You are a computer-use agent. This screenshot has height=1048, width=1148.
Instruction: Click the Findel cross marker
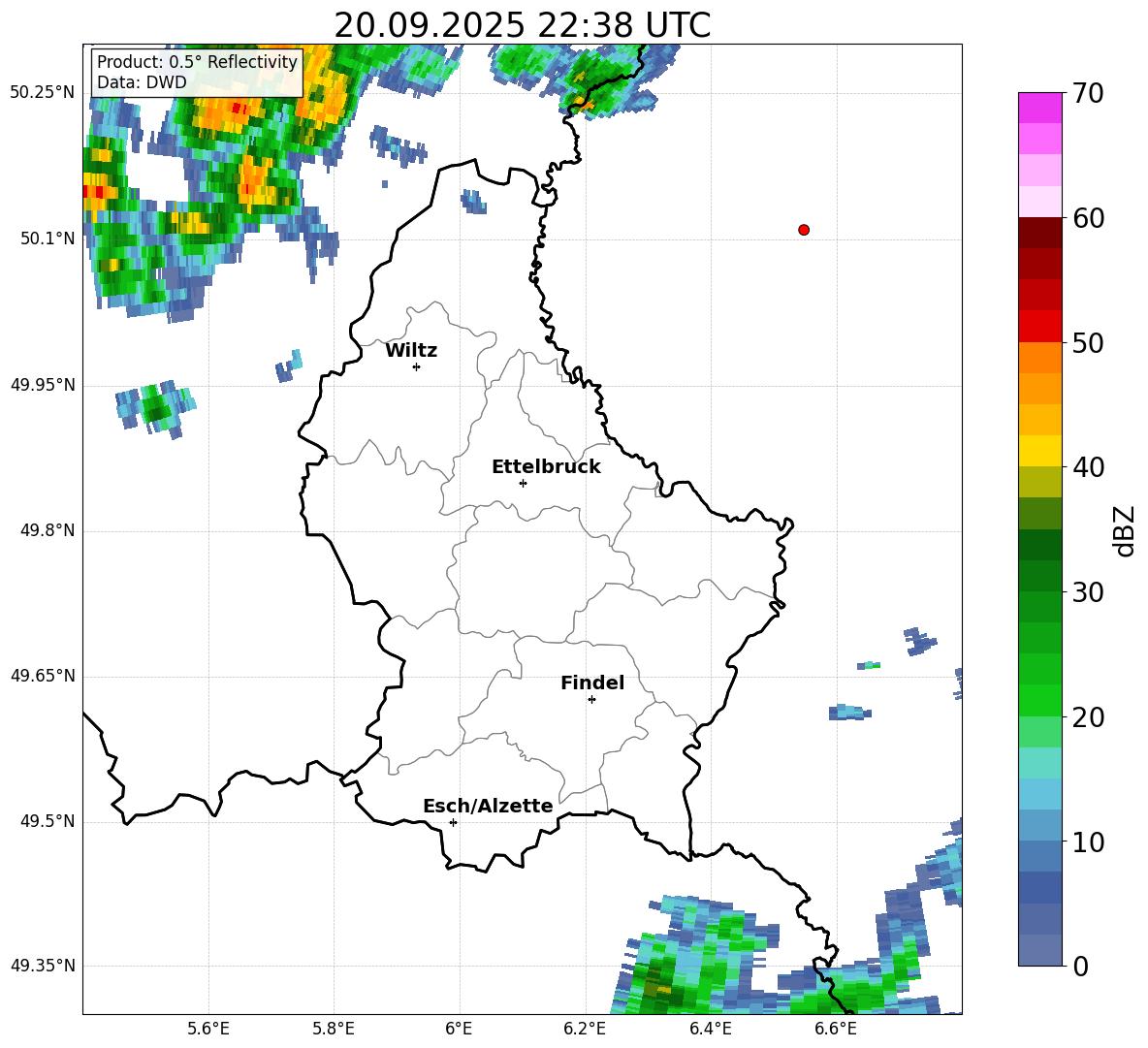point(591,700)
